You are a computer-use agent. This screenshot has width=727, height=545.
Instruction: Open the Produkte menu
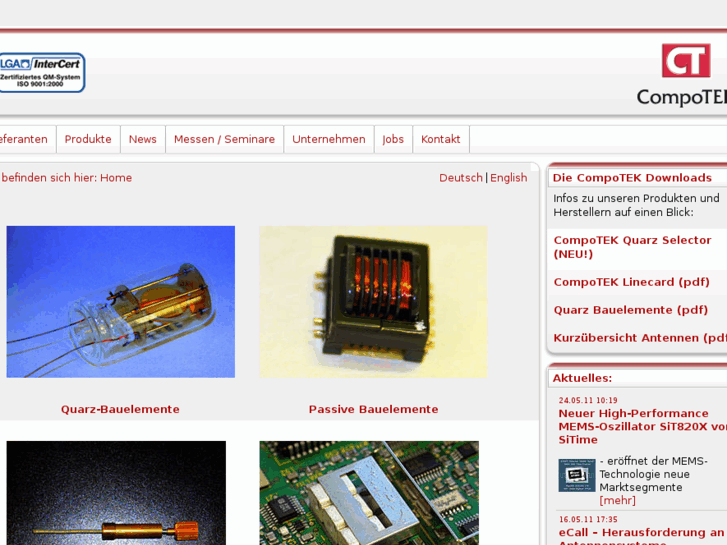[x=88, y=139]
